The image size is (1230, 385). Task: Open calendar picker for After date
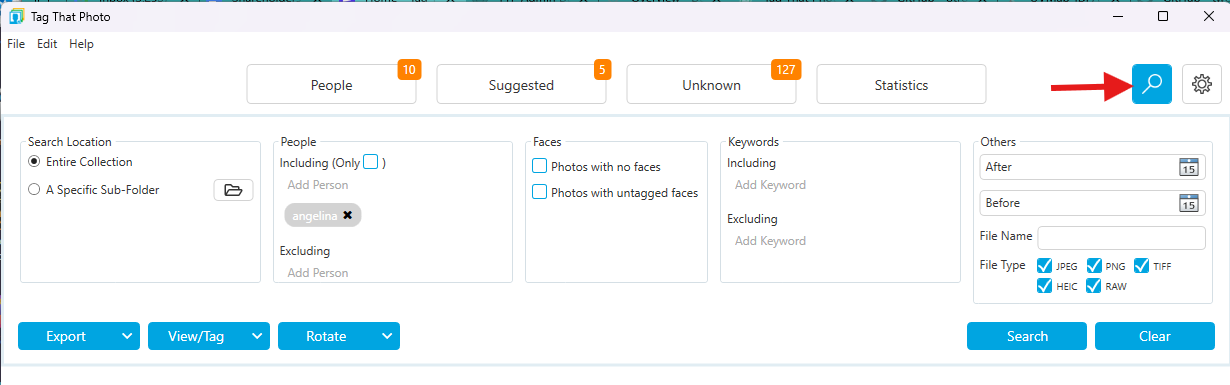(1188, 167)
